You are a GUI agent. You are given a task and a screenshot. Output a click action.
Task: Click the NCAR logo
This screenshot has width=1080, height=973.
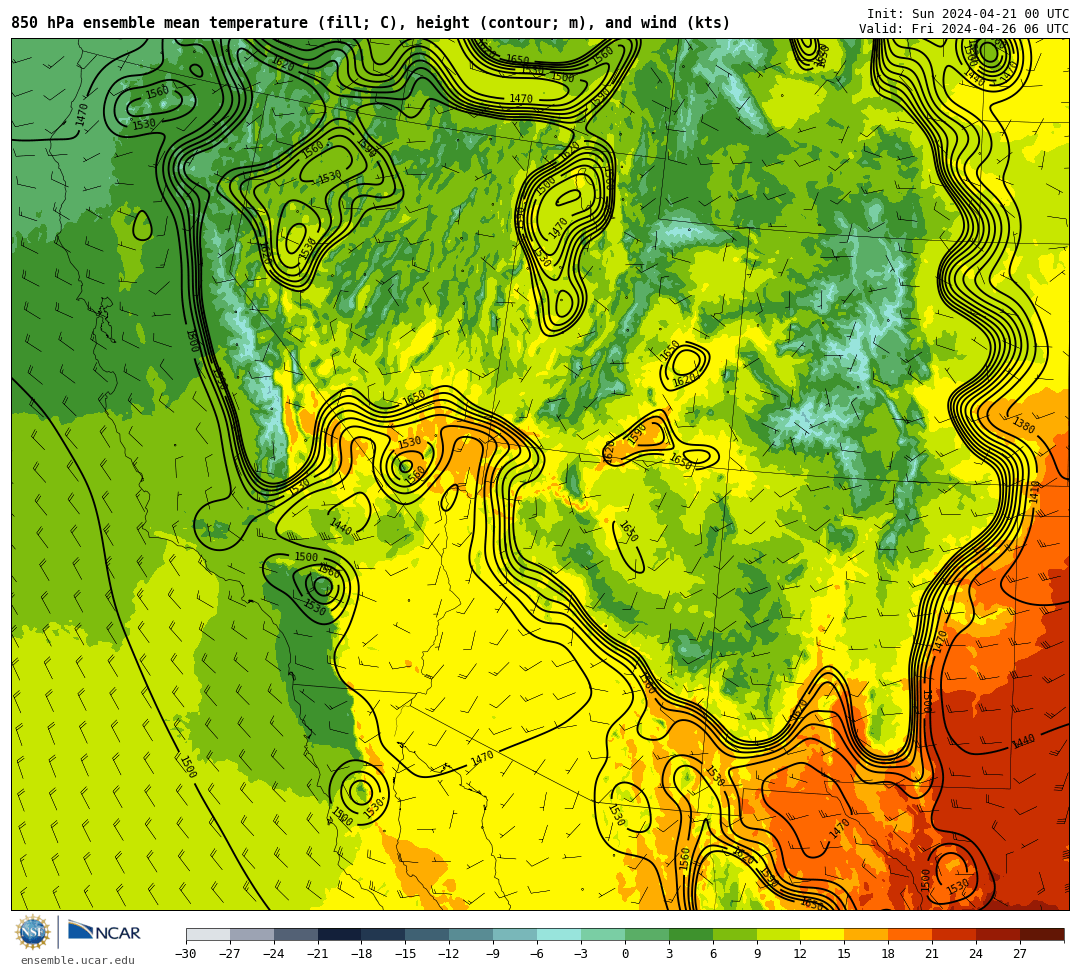point(104,932)
